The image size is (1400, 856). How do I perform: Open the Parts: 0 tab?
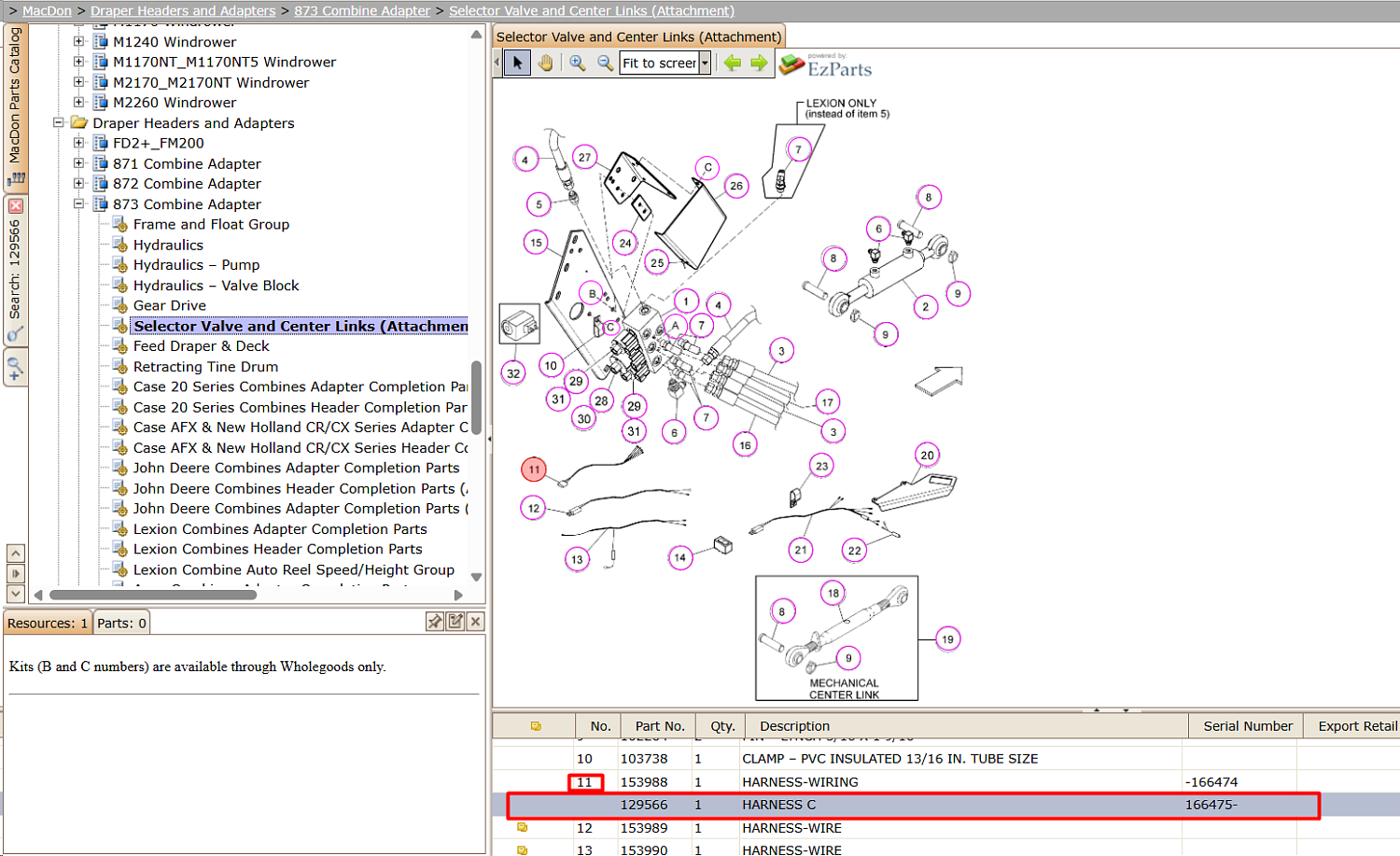[121, 623]
